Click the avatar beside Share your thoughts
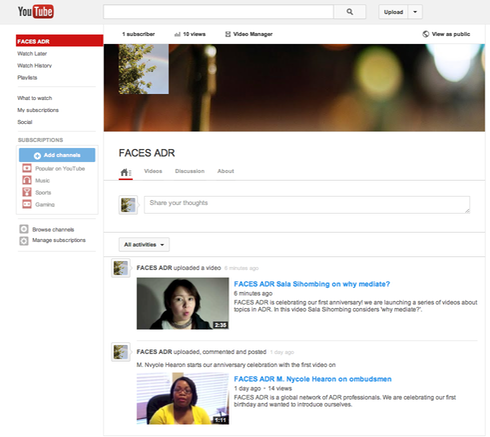The image size is (490, 437). tap(128, 205)
